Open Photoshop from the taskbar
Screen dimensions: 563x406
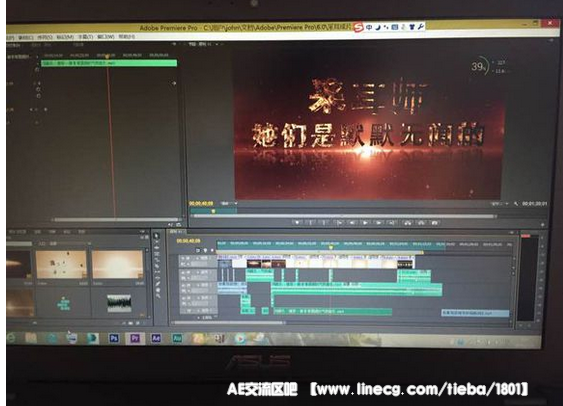[x=113, y=338]
